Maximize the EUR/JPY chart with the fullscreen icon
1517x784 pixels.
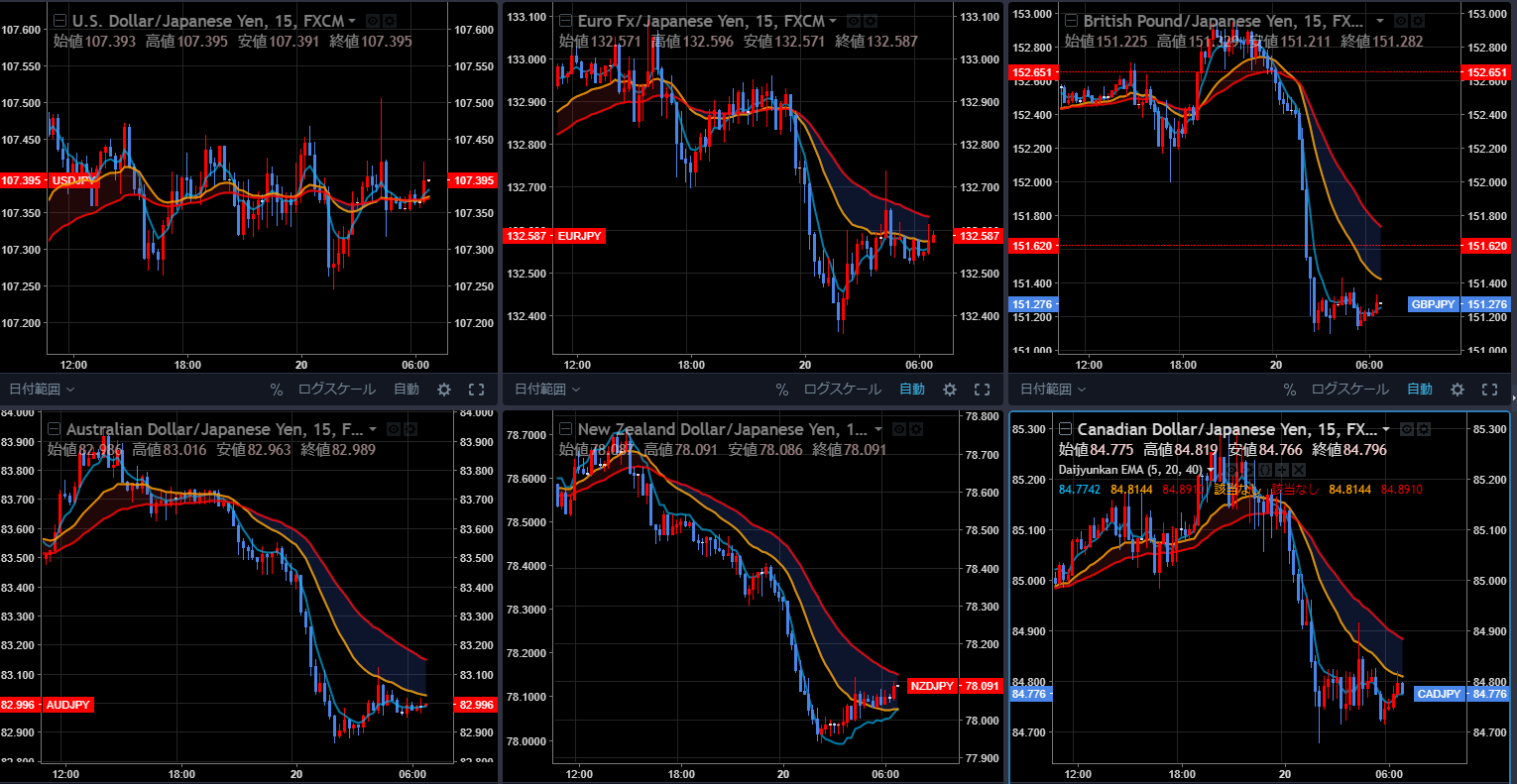[x=983, y=390]
